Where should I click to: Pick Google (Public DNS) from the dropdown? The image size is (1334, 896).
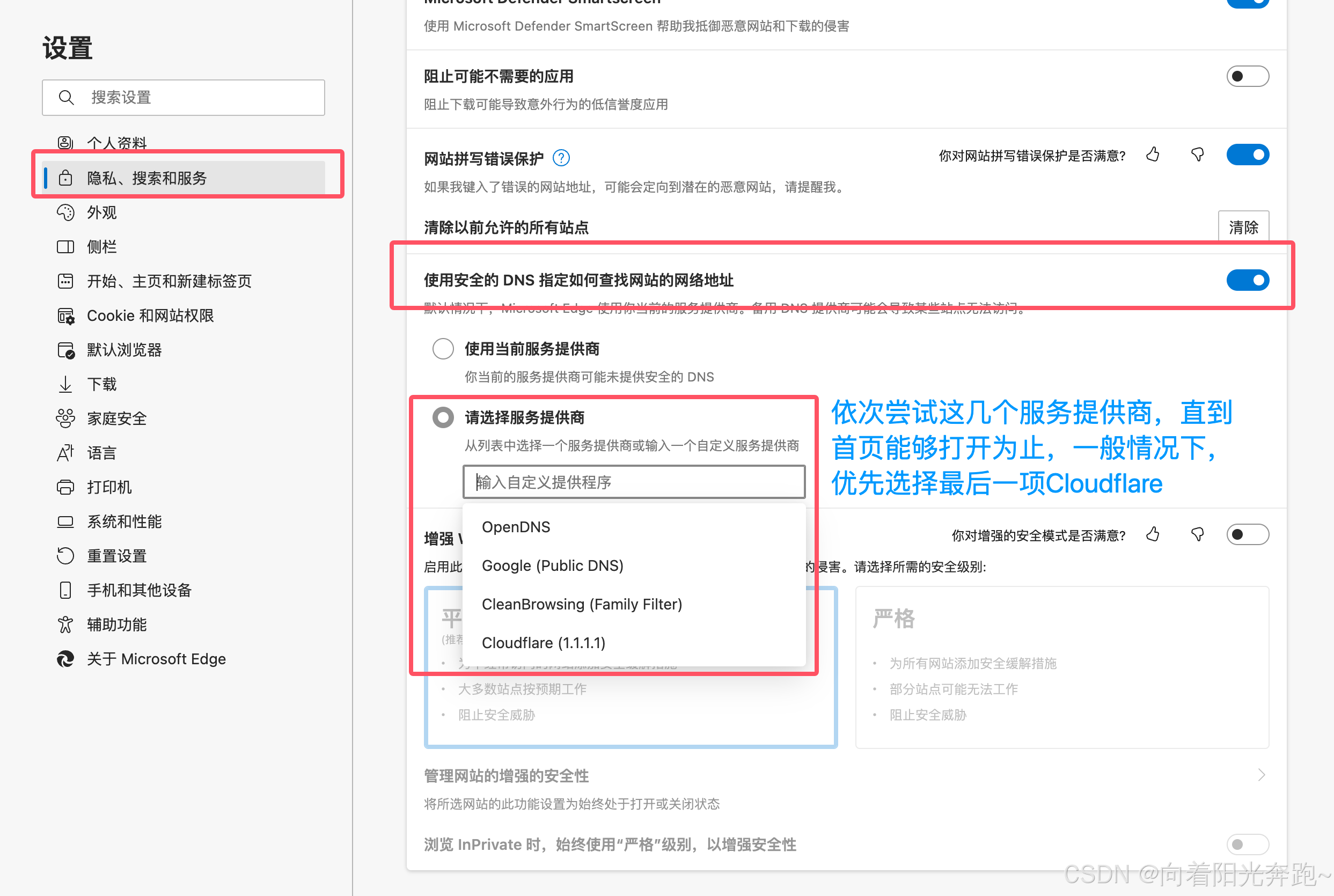(x=552, y=565)
